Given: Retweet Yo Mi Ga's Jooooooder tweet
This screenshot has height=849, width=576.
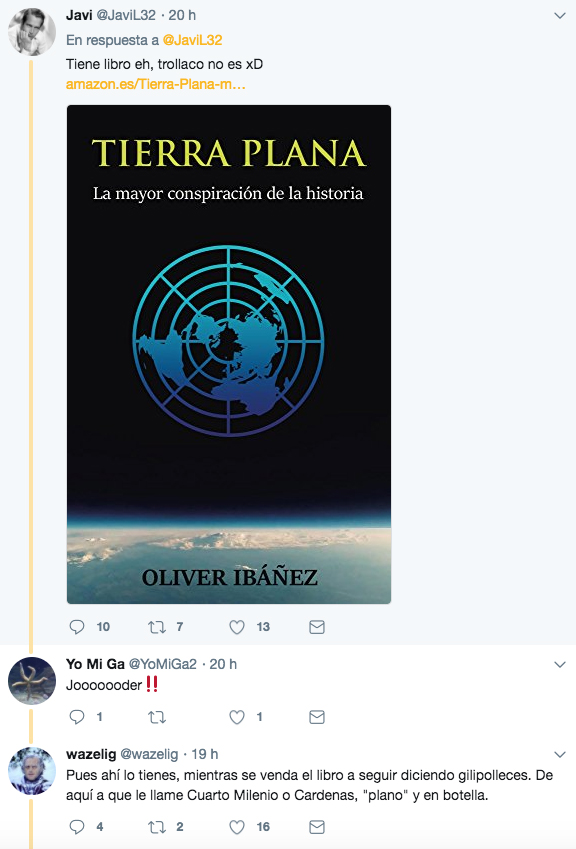Looking at the screenshot, I should point(157,717).
